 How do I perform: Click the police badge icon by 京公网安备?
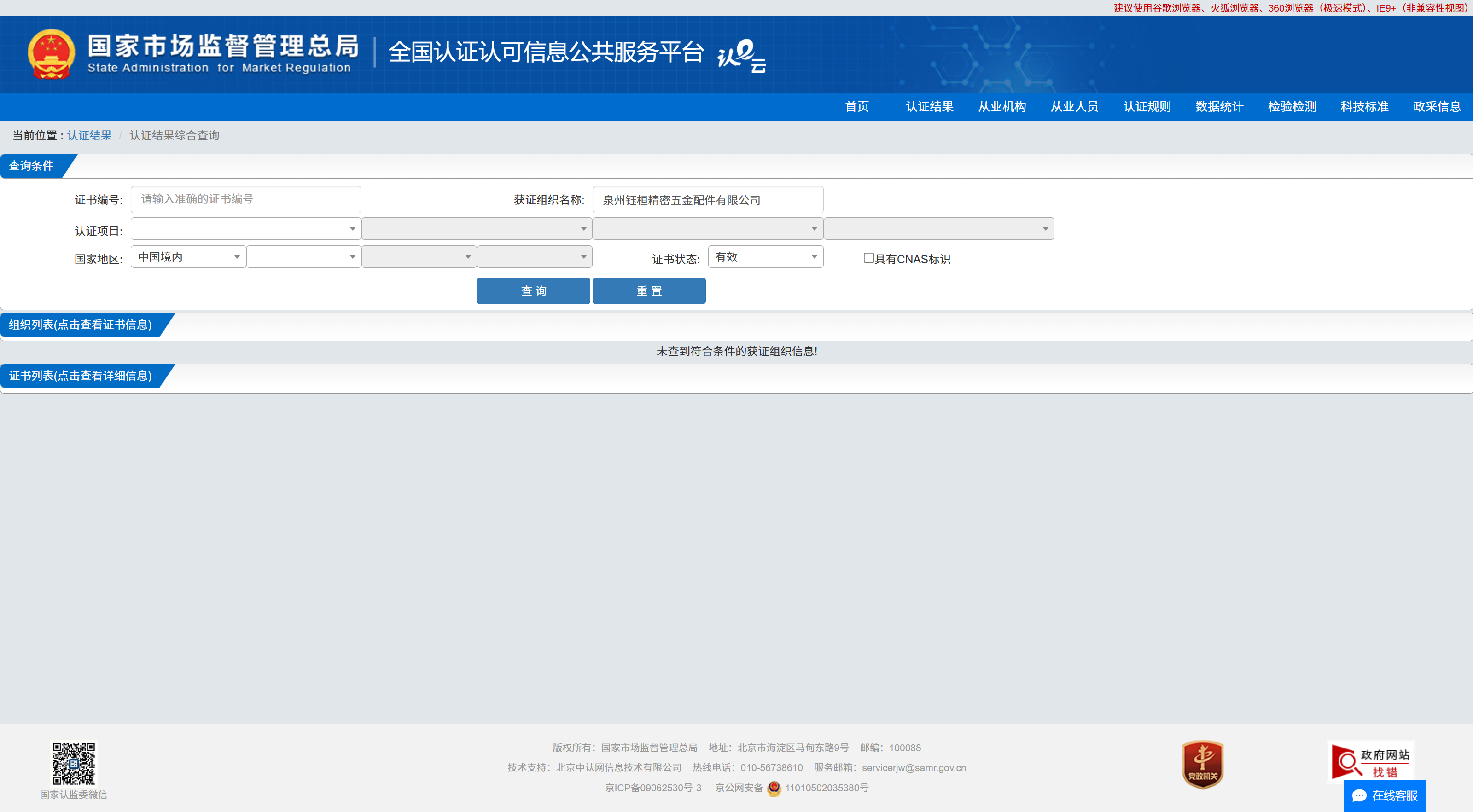(774, 788)
